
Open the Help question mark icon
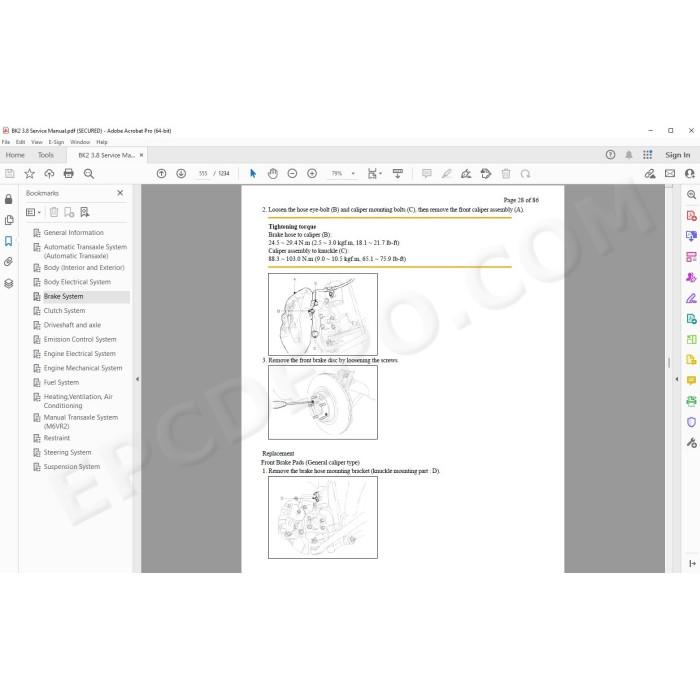(x=610, y=155)
